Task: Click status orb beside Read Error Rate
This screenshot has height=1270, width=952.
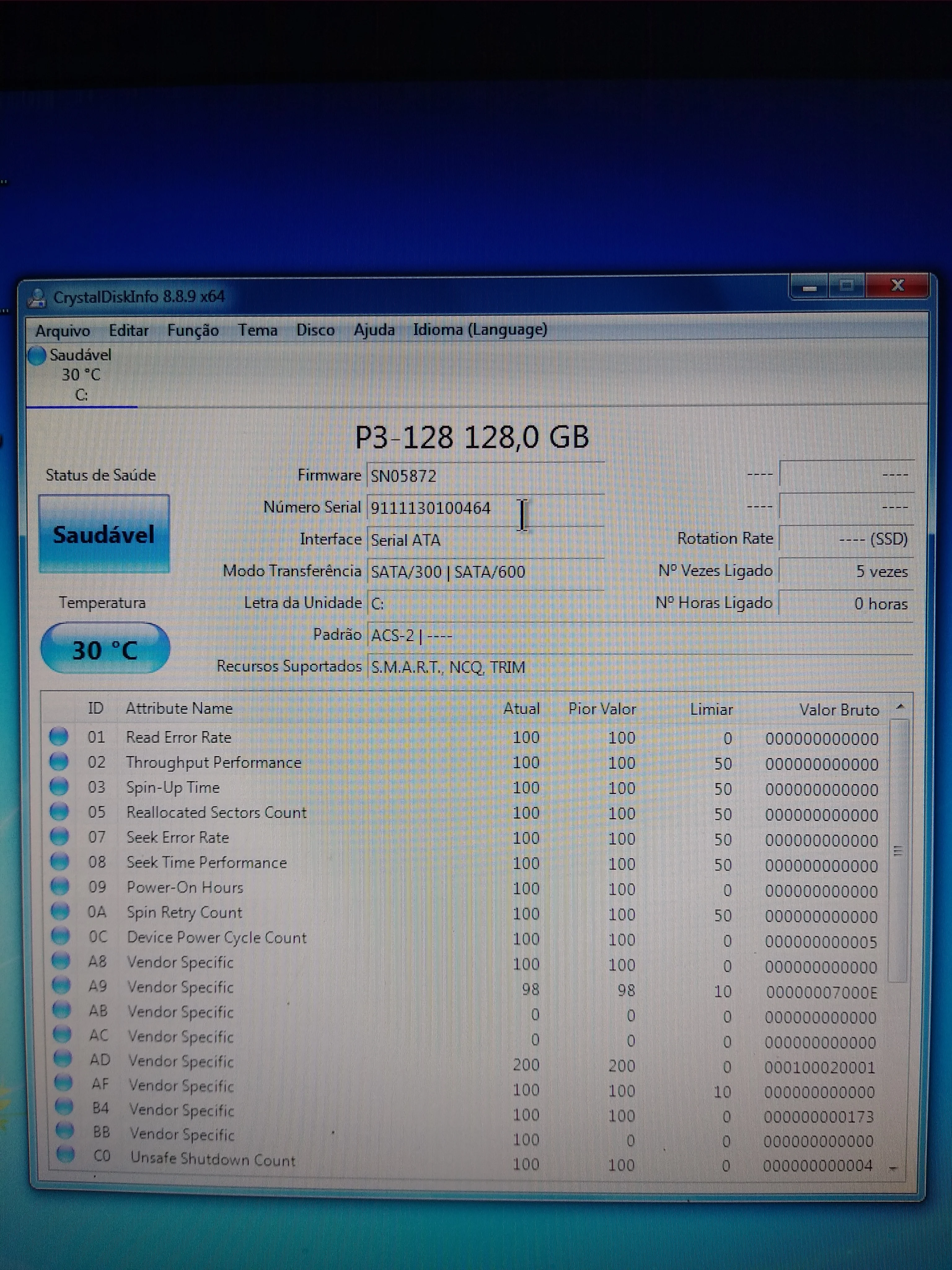Action: pyautogui.click(x=59, y=736)
